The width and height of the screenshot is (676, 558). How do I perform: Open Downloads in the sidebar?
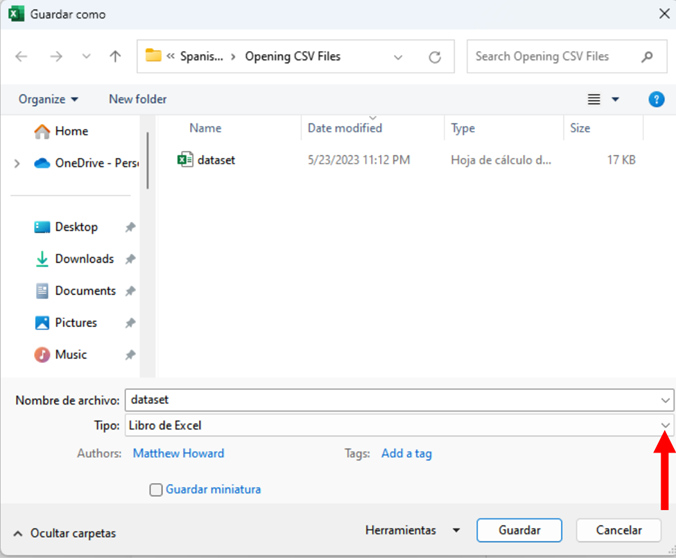point(84,259)
